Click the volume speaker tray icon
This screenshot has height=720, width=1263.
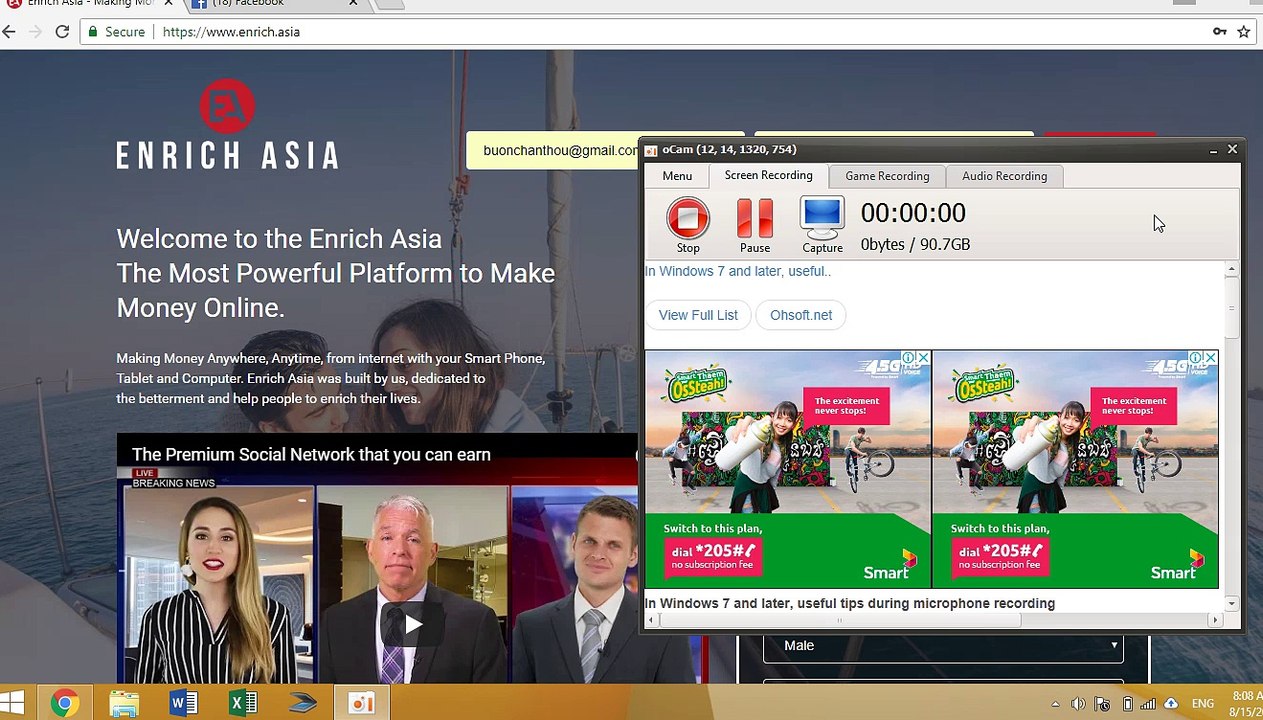[x=1078, y=705]
